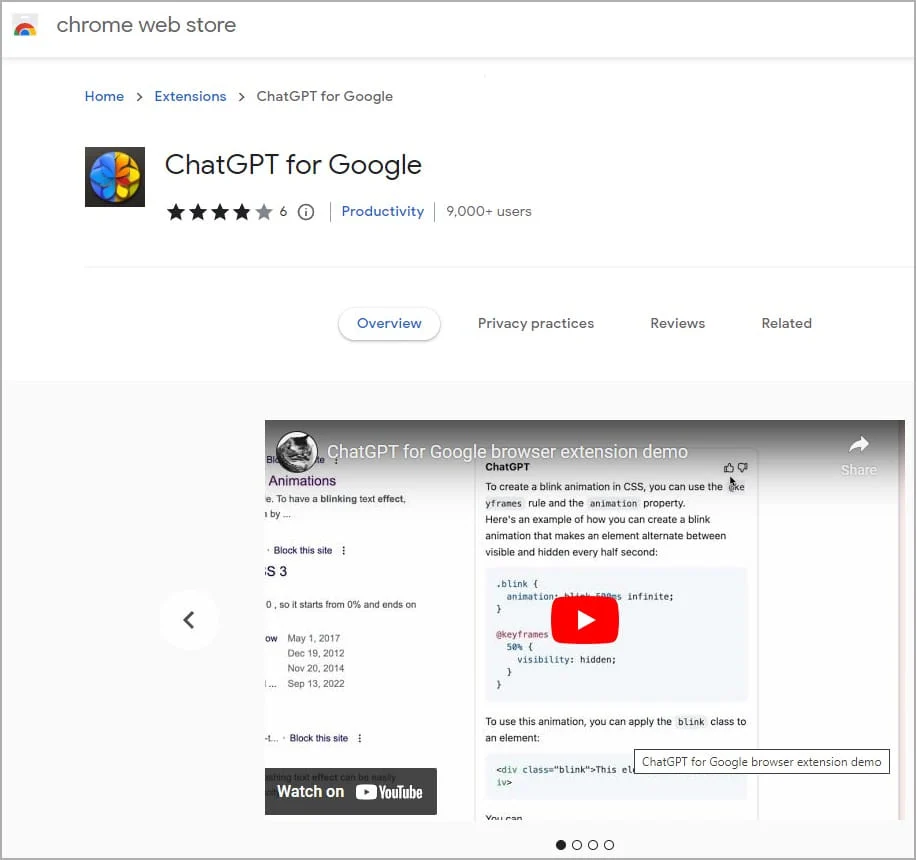Select the third carousel dot
The image size is (916, 860).
[x=593, y=845]
